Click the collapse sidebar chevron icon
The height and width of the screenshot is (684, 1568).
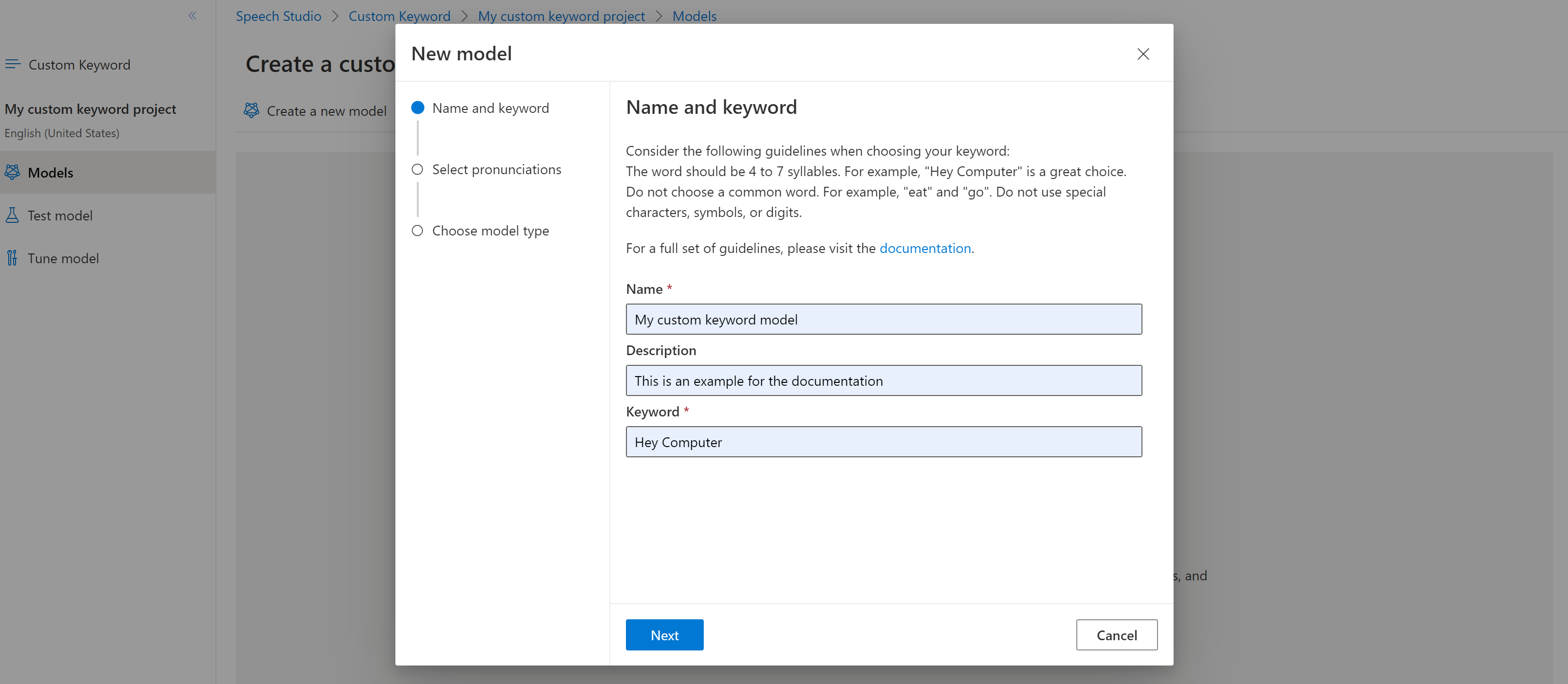[192, 16]
